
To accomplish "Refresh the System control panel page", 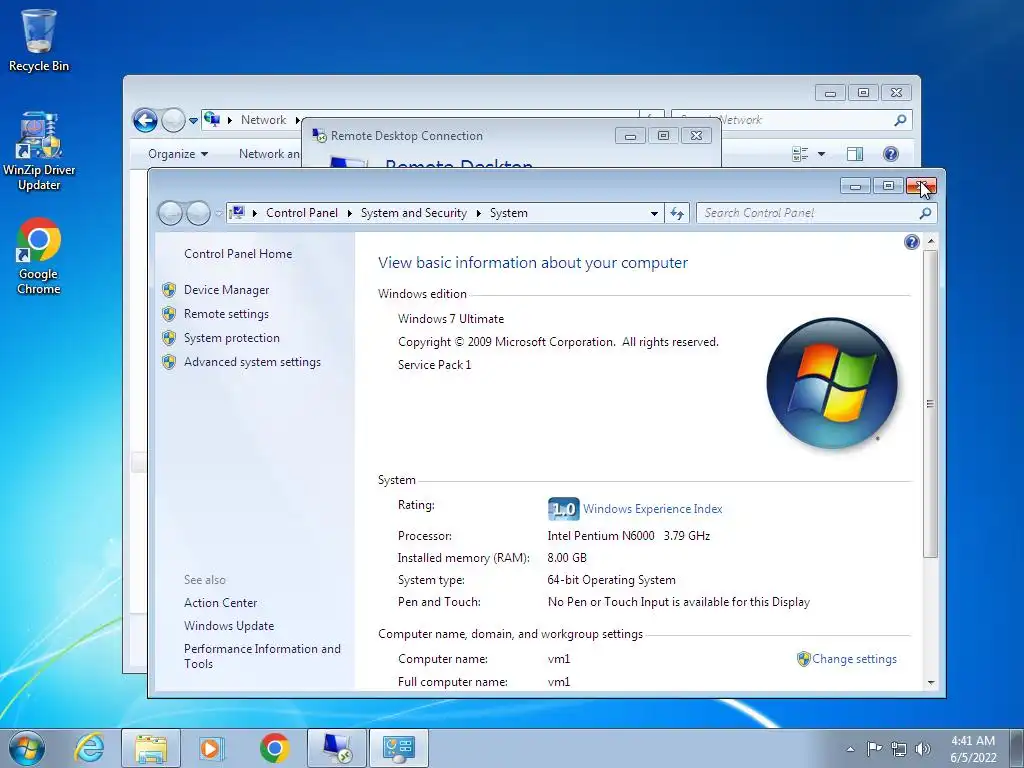I will coord(677,214).
